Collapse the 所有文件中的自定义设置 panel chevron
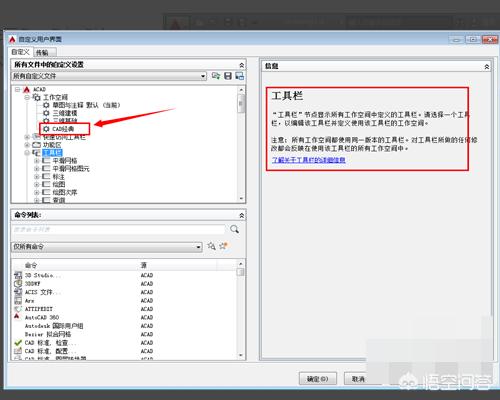The height and width of the screenshot is (400, 500). point(242,65)
